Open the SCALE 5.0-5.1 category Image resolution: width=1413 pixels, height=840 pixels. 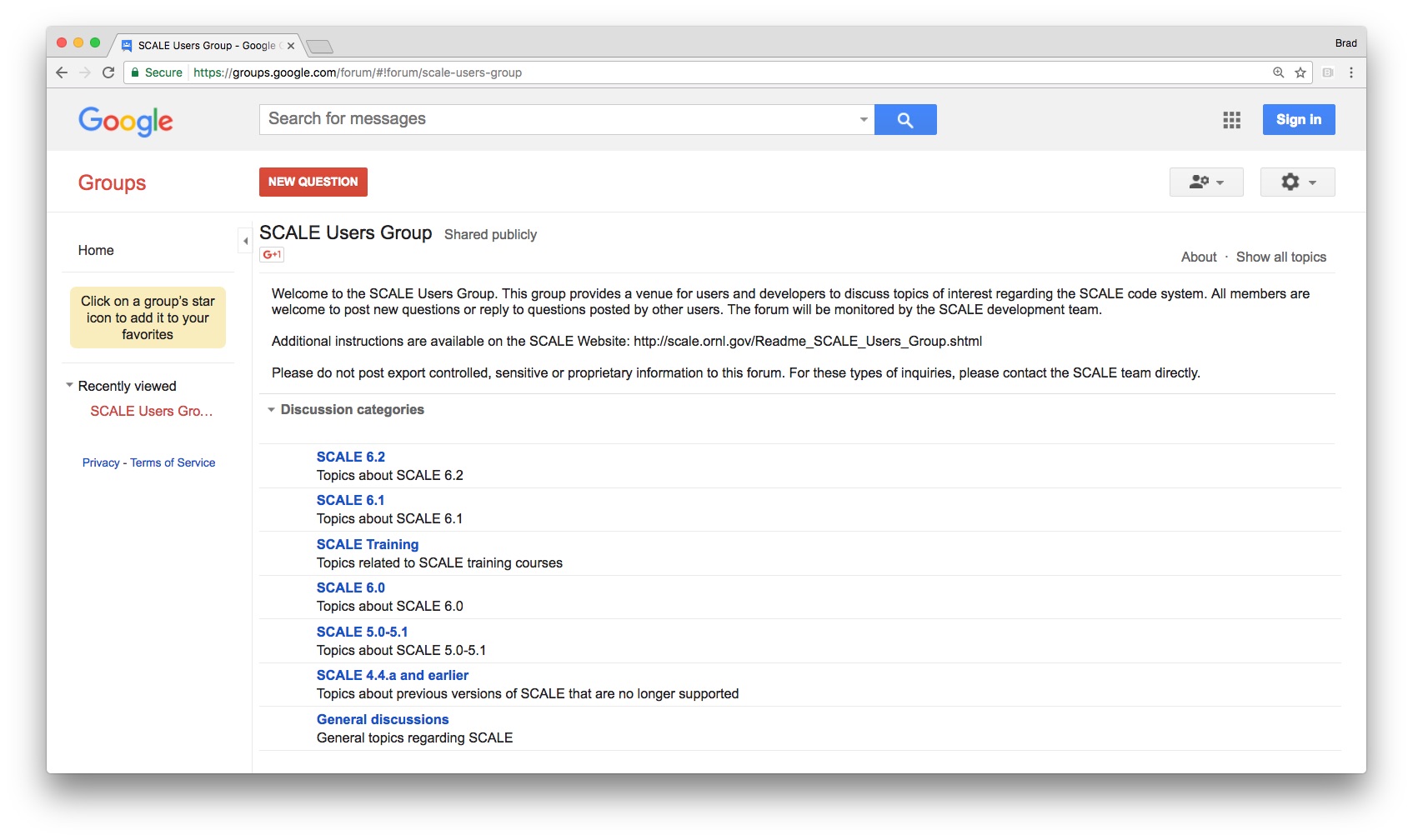[363, 632]
